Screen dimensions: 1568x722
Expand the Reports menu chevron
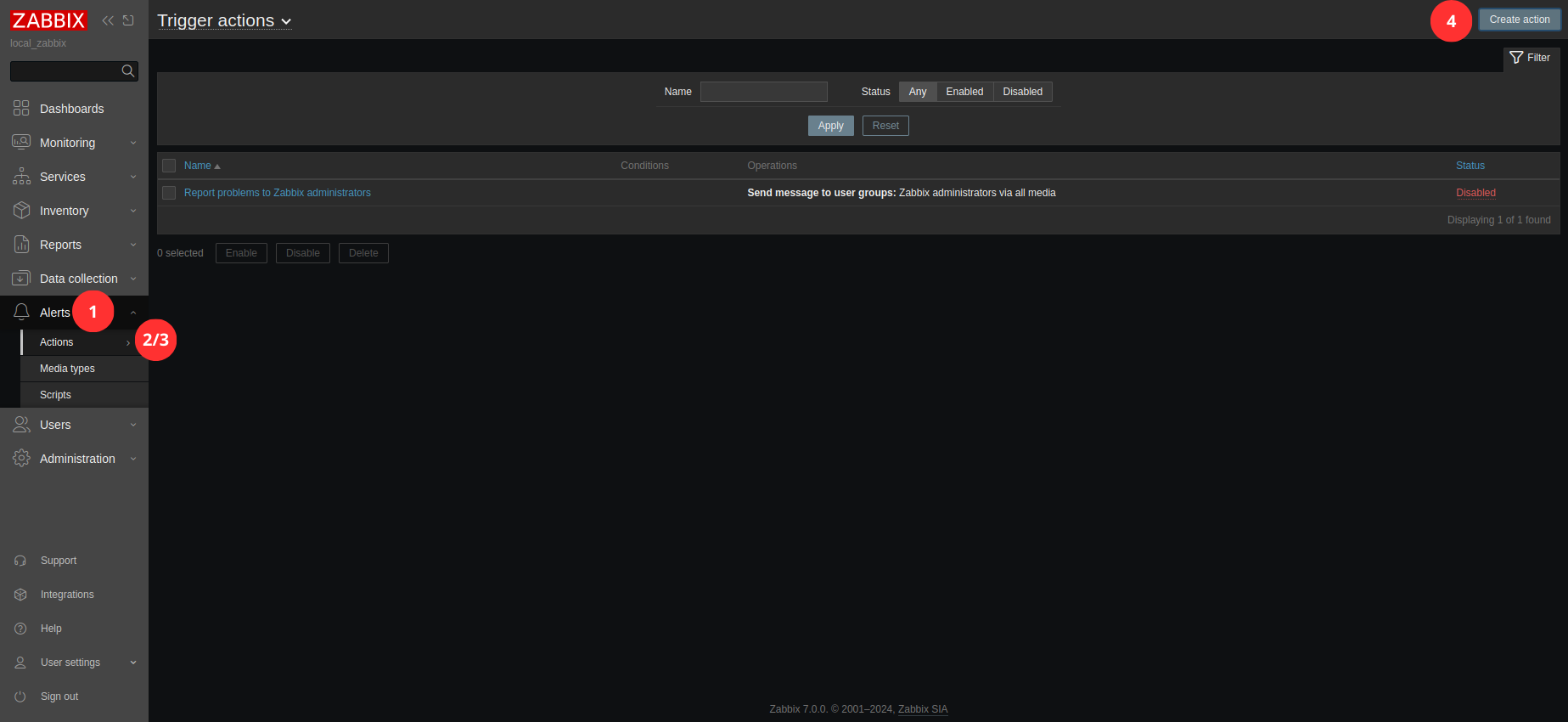point(133,245)
